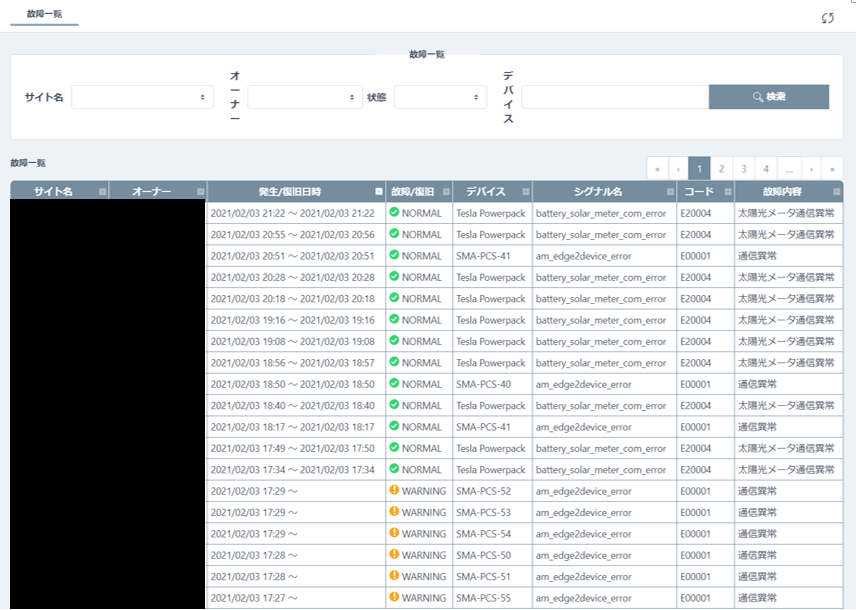Open the オーナー dropdown filter
Image resolution: width=856 pixels, height=610 pixels.
point(305,97)
